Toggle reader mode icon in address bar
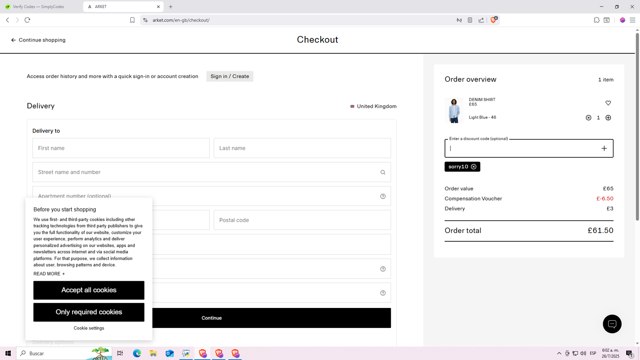This screenshot has height=360, width=640. 470,20
